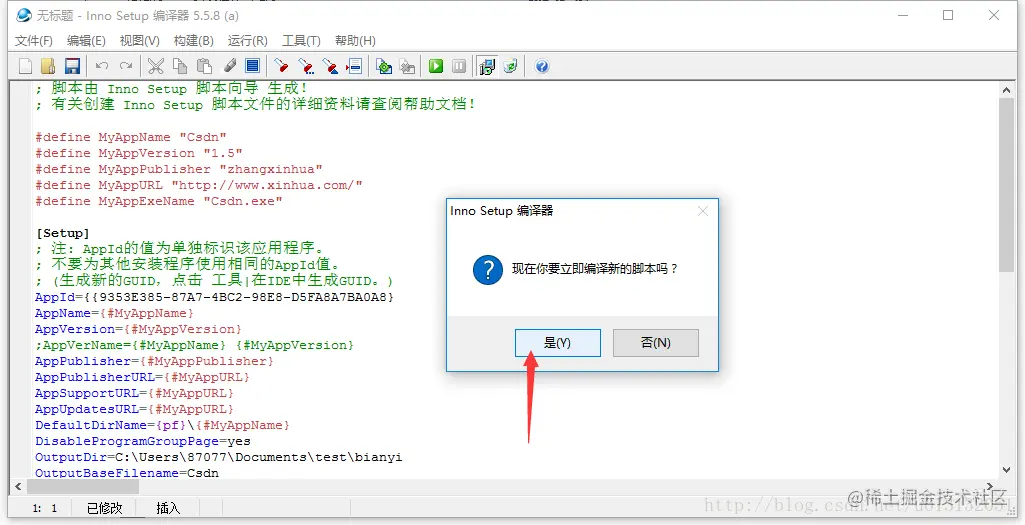1025x525 pixels.
Task: Open the 帮助(H) menu
Action: (355, 41)
